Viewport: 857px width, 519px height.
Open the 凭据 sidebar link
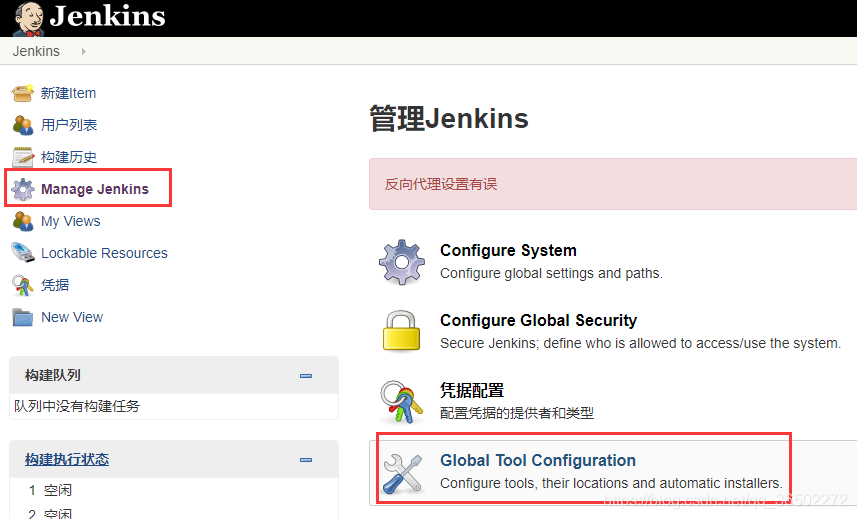pyautogui.click(x=55, y=285)
